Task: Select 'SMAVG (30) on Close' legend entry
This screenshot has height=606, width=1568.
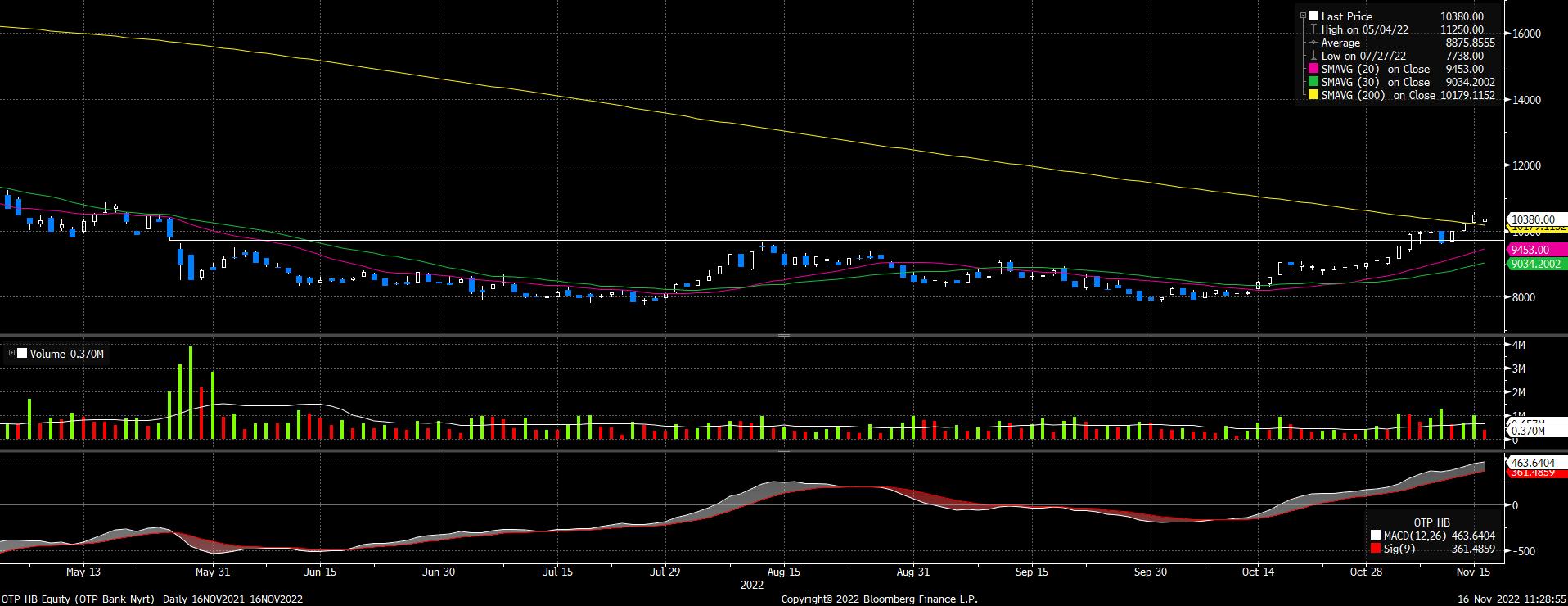Action: coord(1376,82)
